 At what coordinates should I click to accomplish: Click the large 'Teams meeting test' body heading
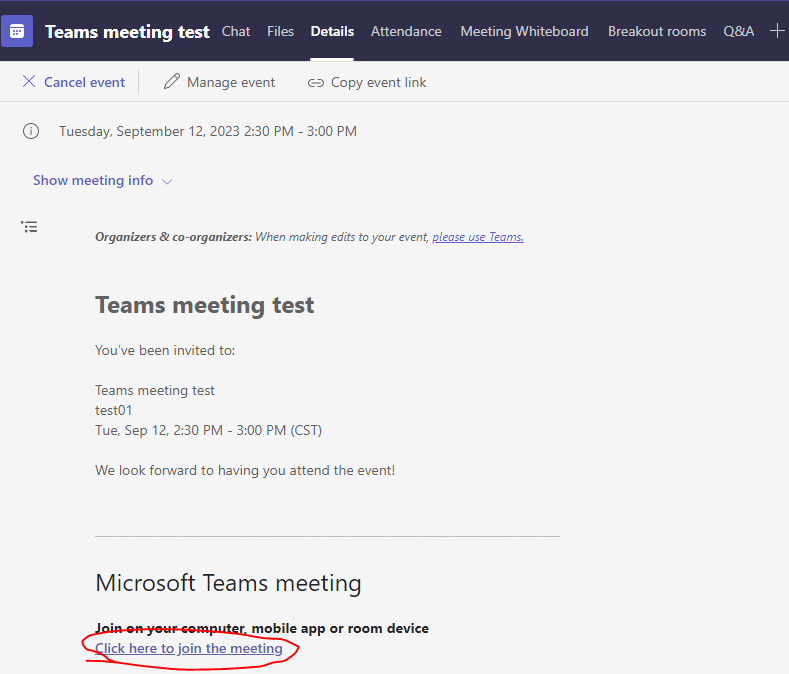(205, 305)
